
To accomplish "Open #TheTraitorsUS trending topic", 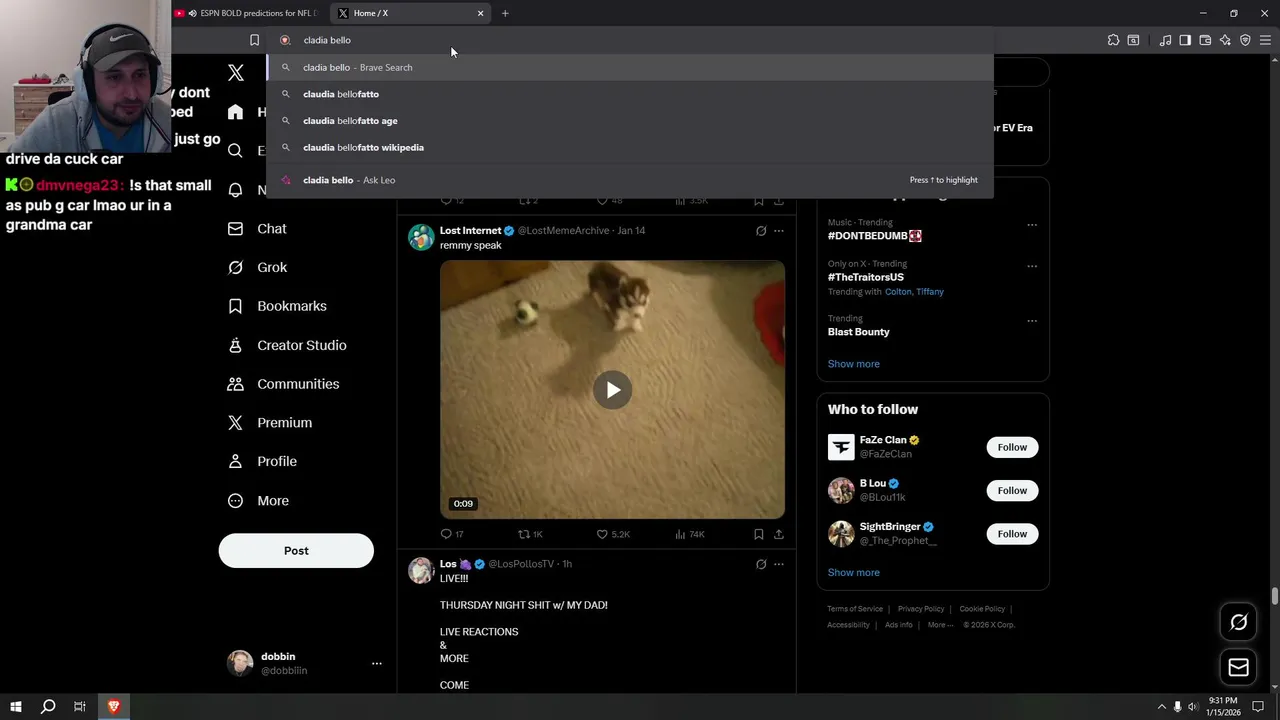I will click(865, 277).
